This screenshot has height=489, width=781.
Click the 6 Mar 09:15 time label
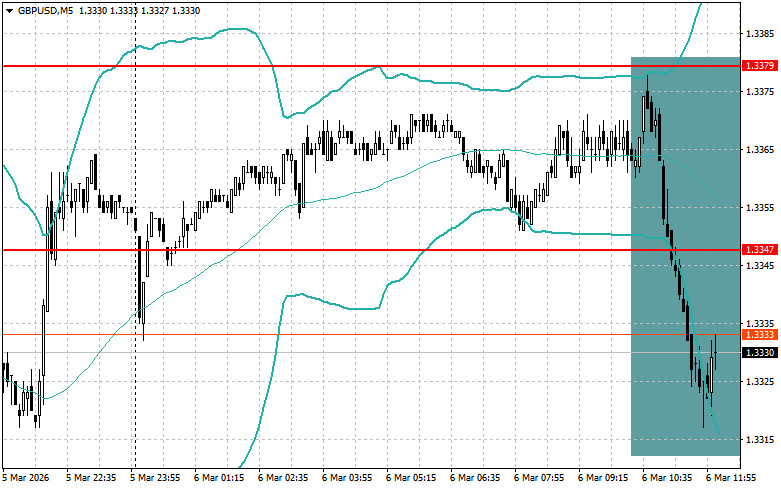click(603, 478)
